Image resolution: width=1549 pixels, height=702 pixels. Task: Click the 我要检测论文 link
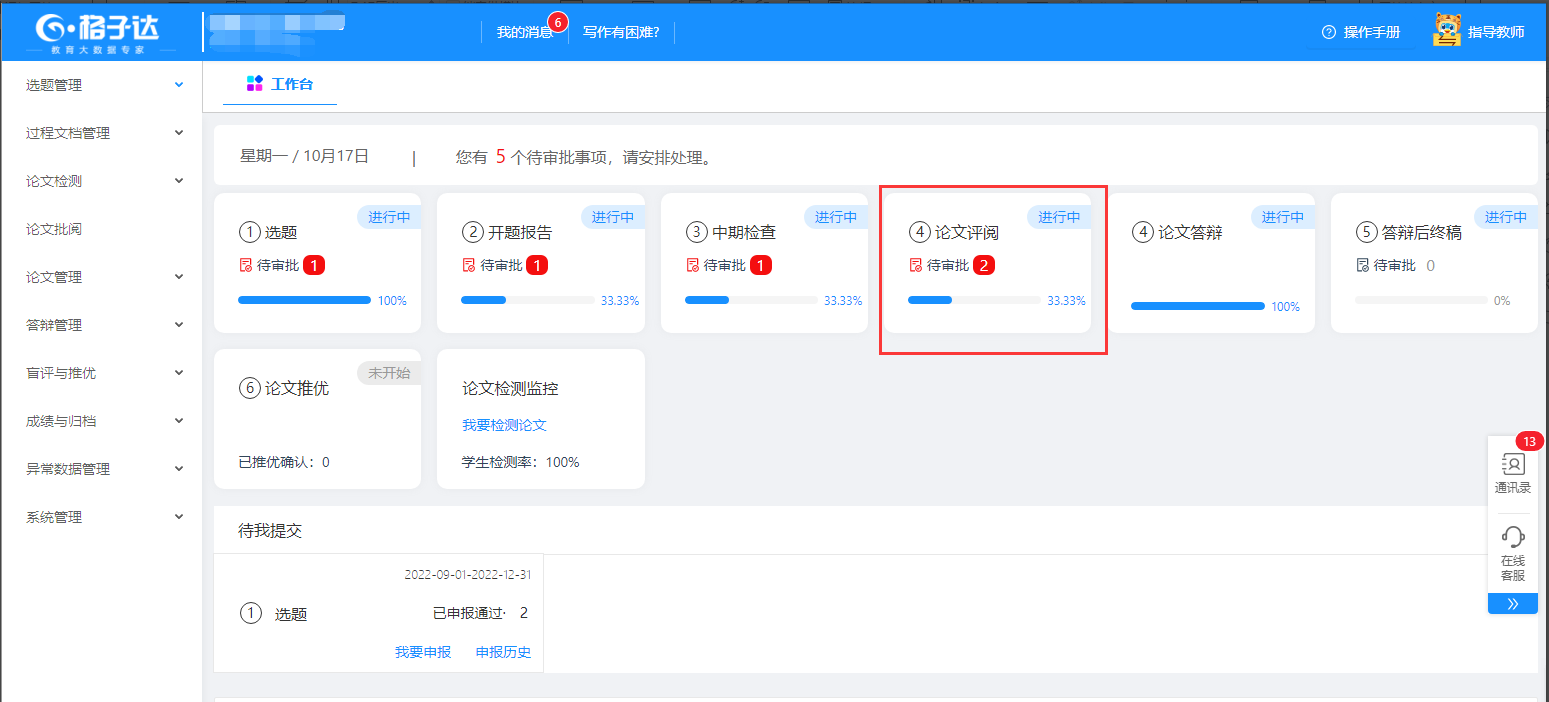coord(504,425)
